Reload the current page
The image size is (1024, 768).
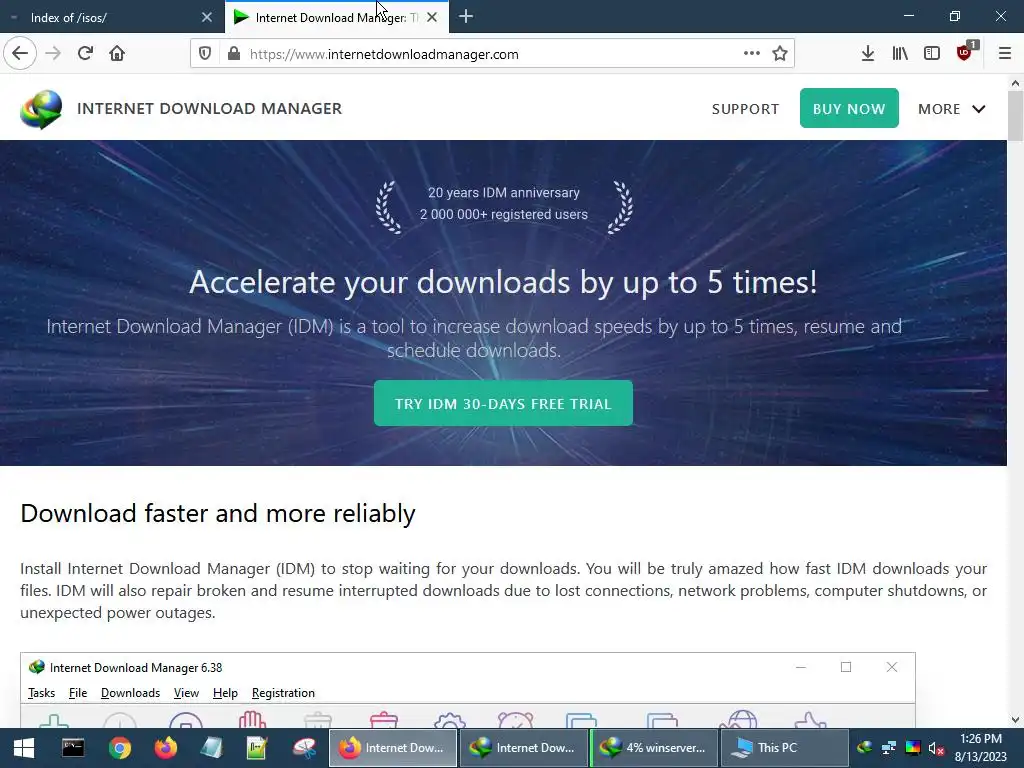click(x=85, y=53)
